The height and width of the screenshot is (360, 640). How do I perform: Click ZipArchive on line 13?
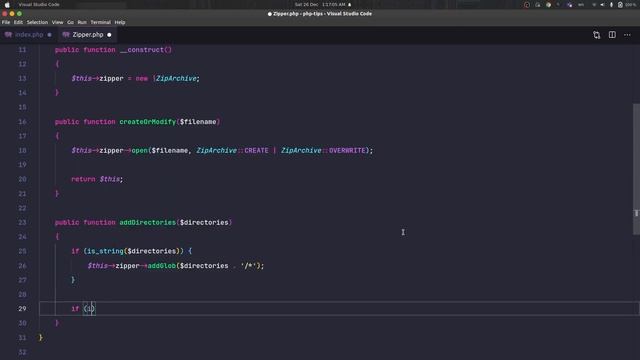point(176,78)
